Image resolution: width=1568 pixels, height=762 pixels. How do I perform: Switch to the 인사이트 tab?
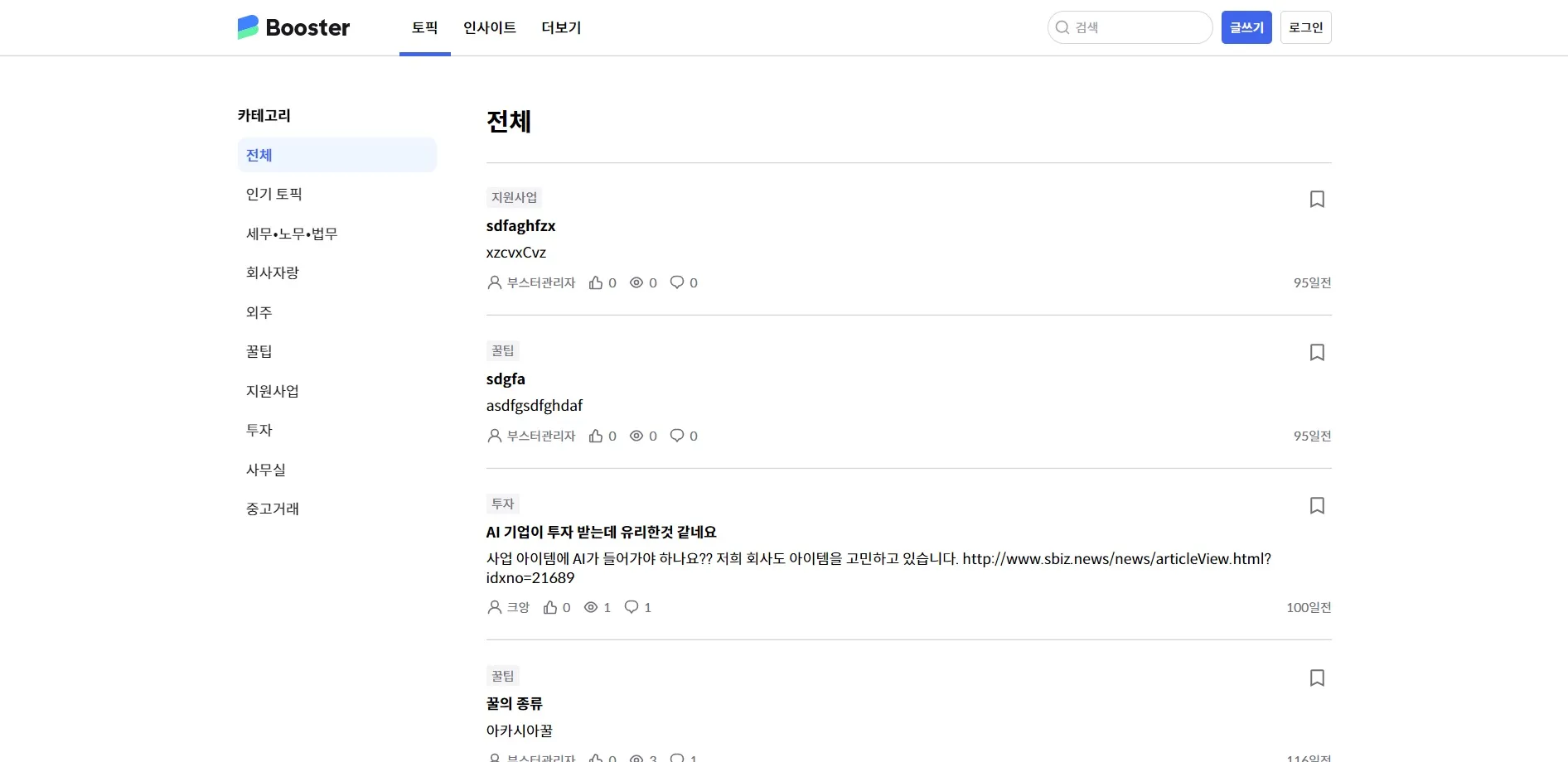(490, 27)
